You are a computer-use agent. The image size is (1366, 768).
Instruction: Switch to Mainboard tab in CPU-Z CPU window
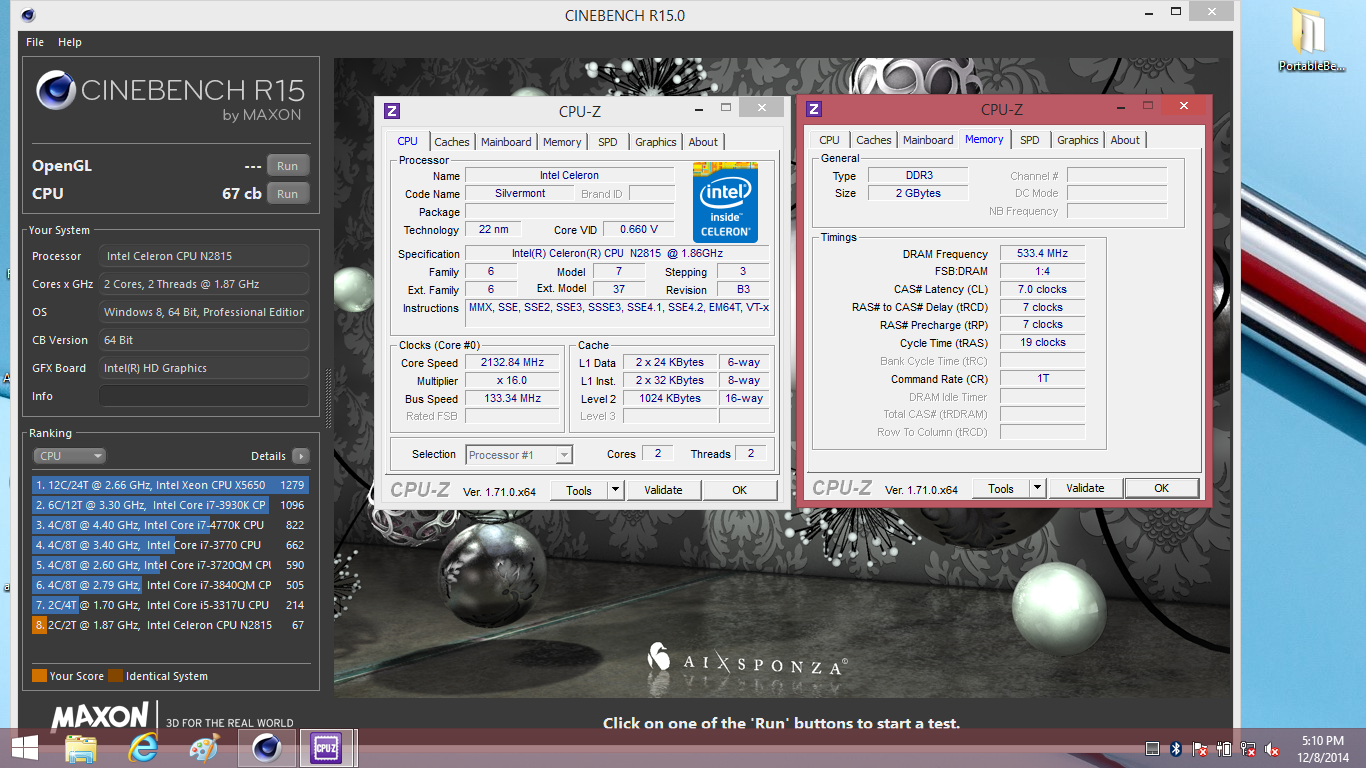coord(506,142)
